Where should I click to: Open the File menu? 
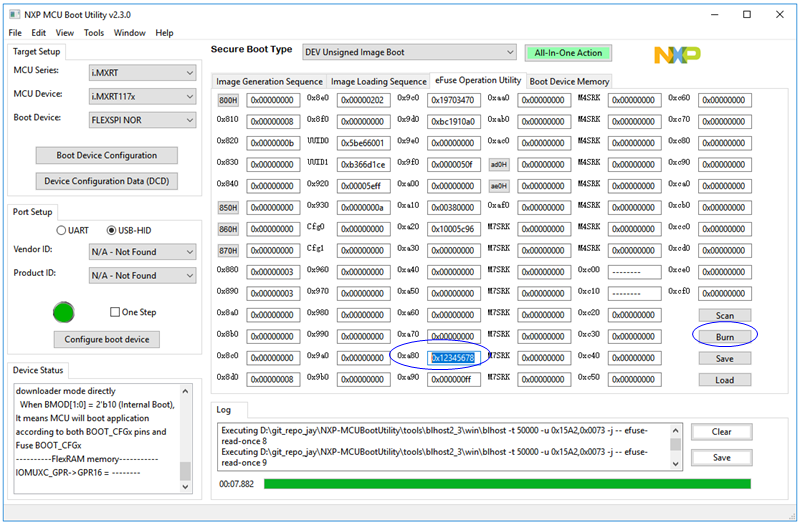click(x=15, y=33)
